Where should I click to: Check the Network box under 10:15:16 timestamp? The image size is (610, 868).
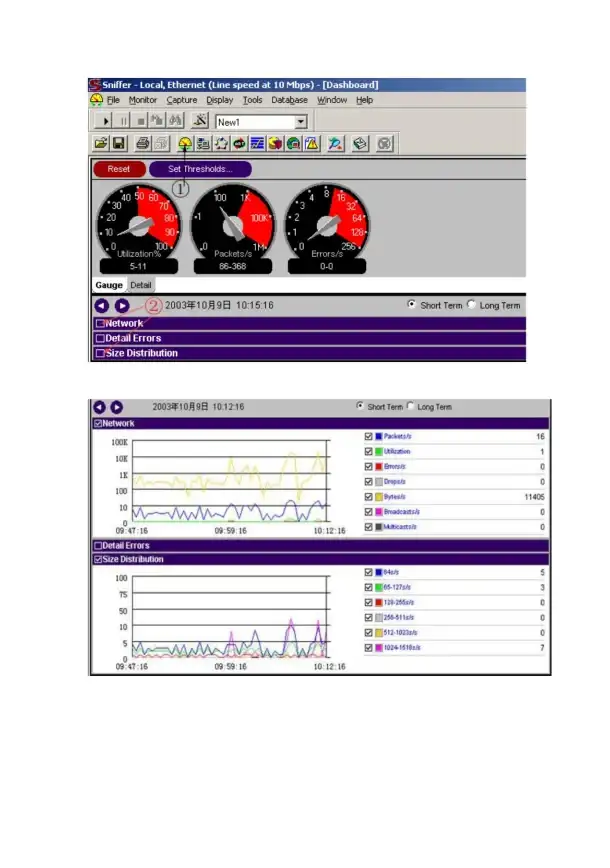[100, 323]
